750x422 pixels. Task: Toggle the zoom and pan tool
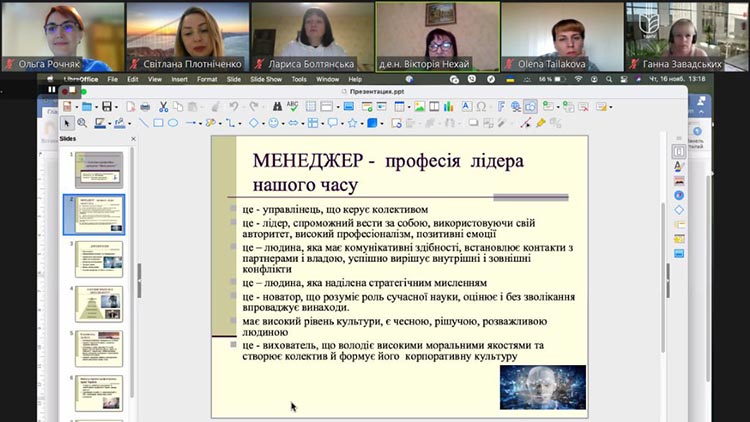coord(82,123)
